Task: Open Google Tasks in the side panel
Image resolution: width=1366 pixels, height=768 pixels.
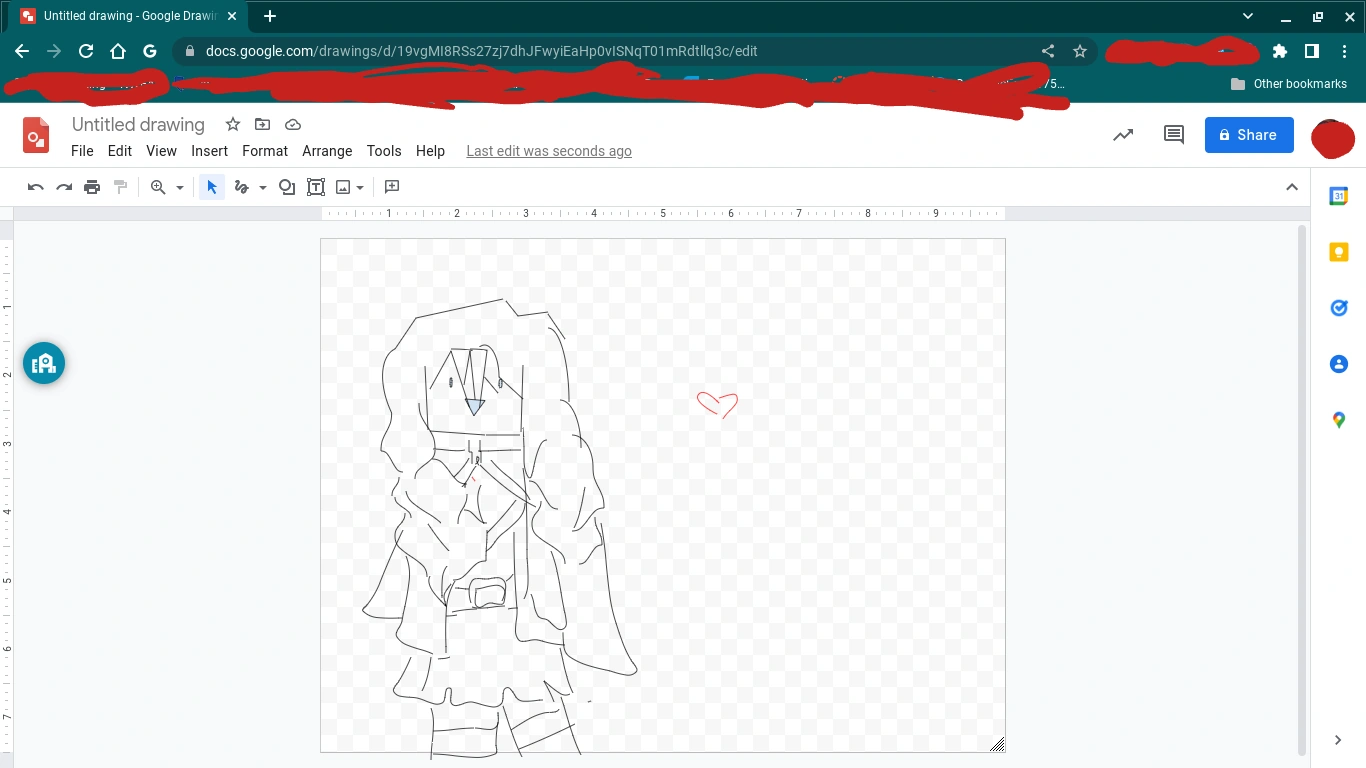Action: [x=1338, y=308]
